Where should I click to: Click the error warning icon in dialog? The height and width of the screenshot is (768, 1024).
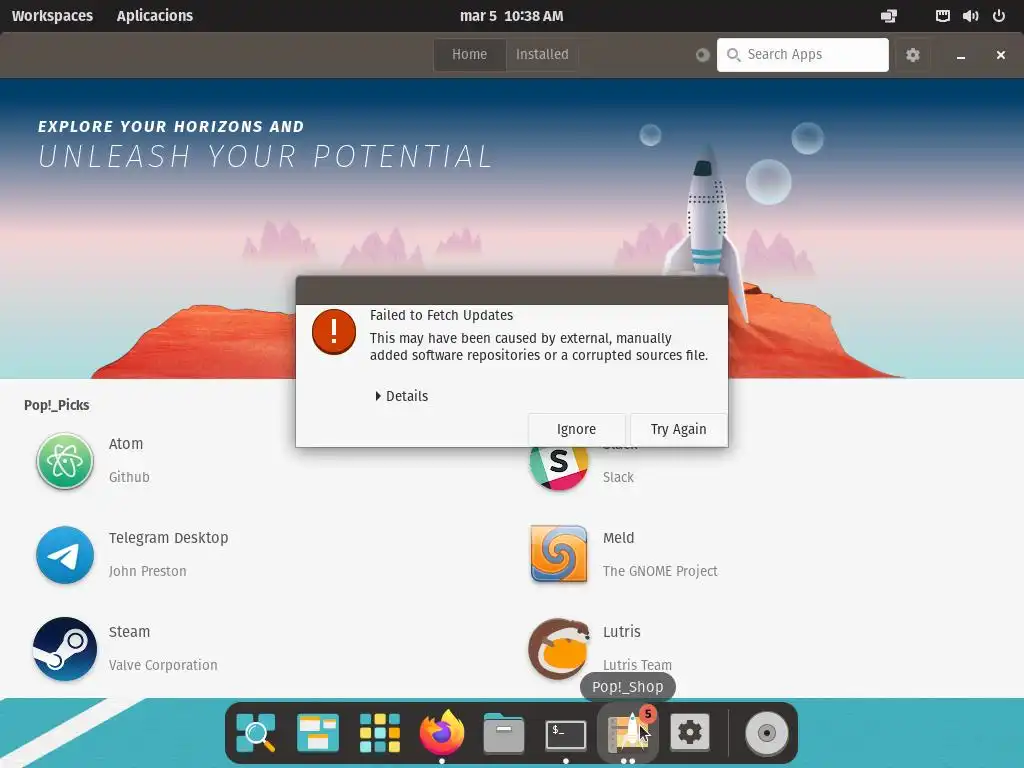point(334,332)
